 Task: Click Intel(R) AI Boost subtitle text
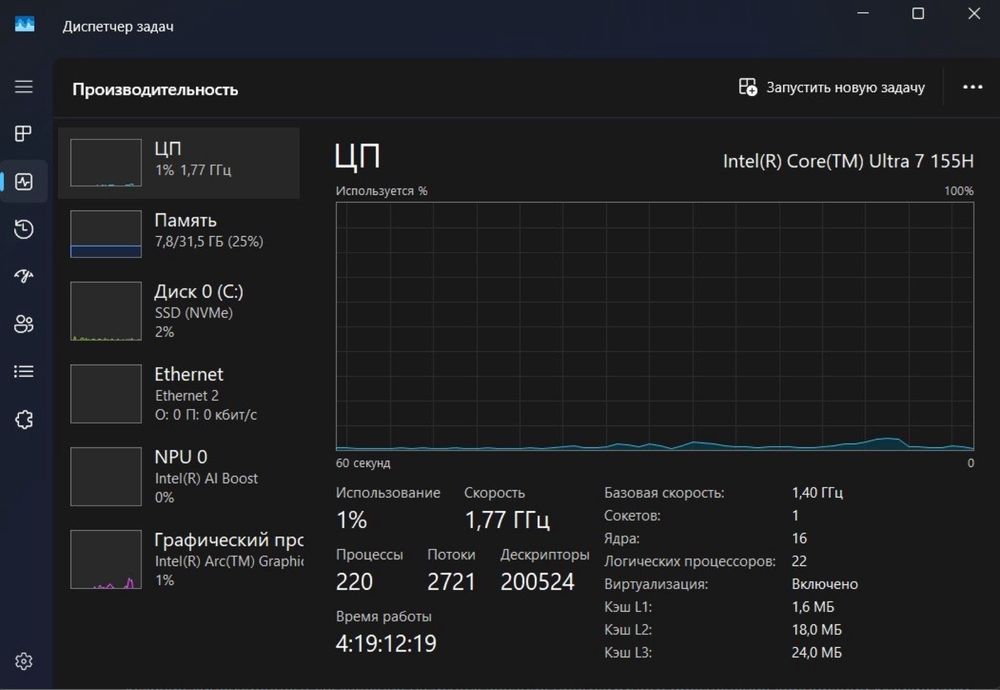click(x=206, y=478)
